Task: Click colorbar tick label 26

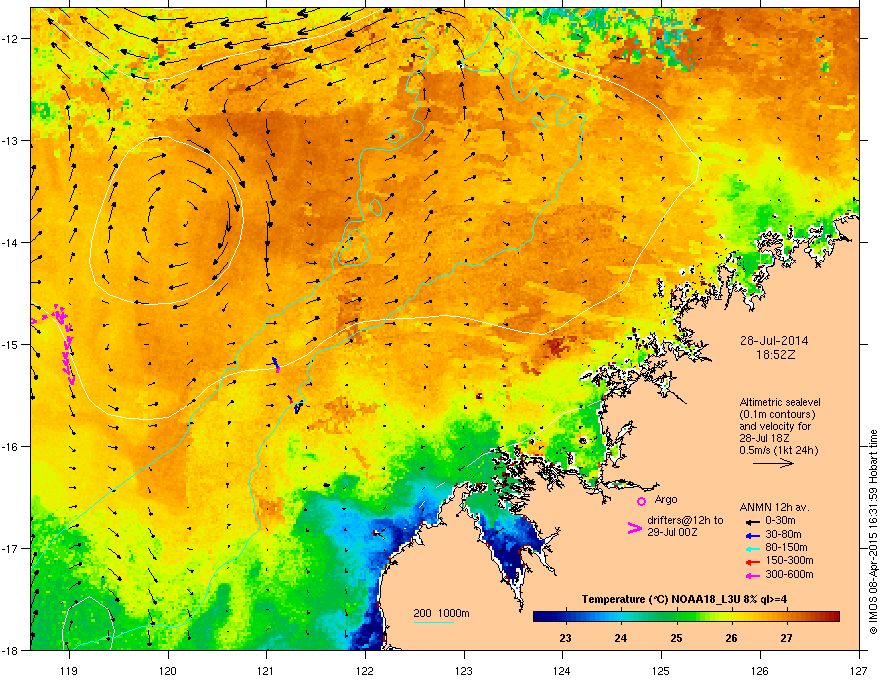Action: click(731, 638)
